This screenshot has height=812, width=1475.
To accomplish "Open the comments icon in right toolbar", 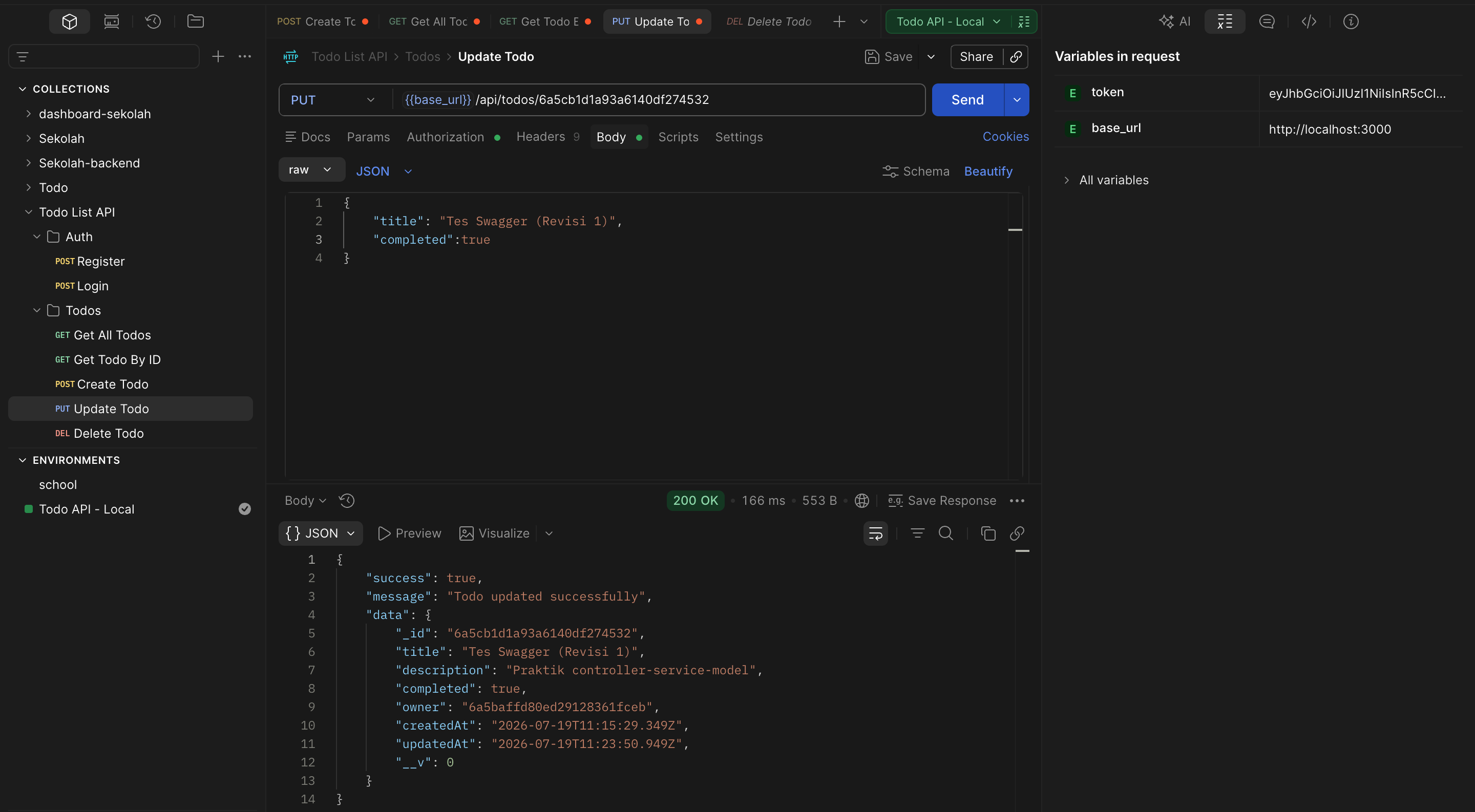I will [x=1267, y=22].
